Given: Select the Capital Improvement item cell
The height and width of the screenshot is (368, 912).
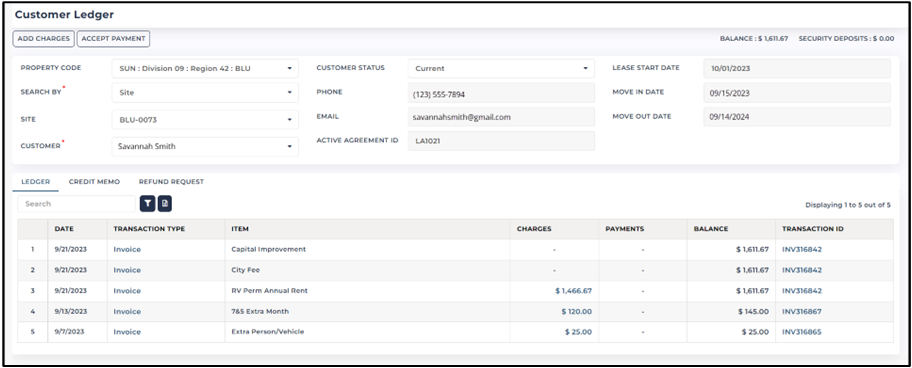Looking at the screenshot, I should [368, 249].
